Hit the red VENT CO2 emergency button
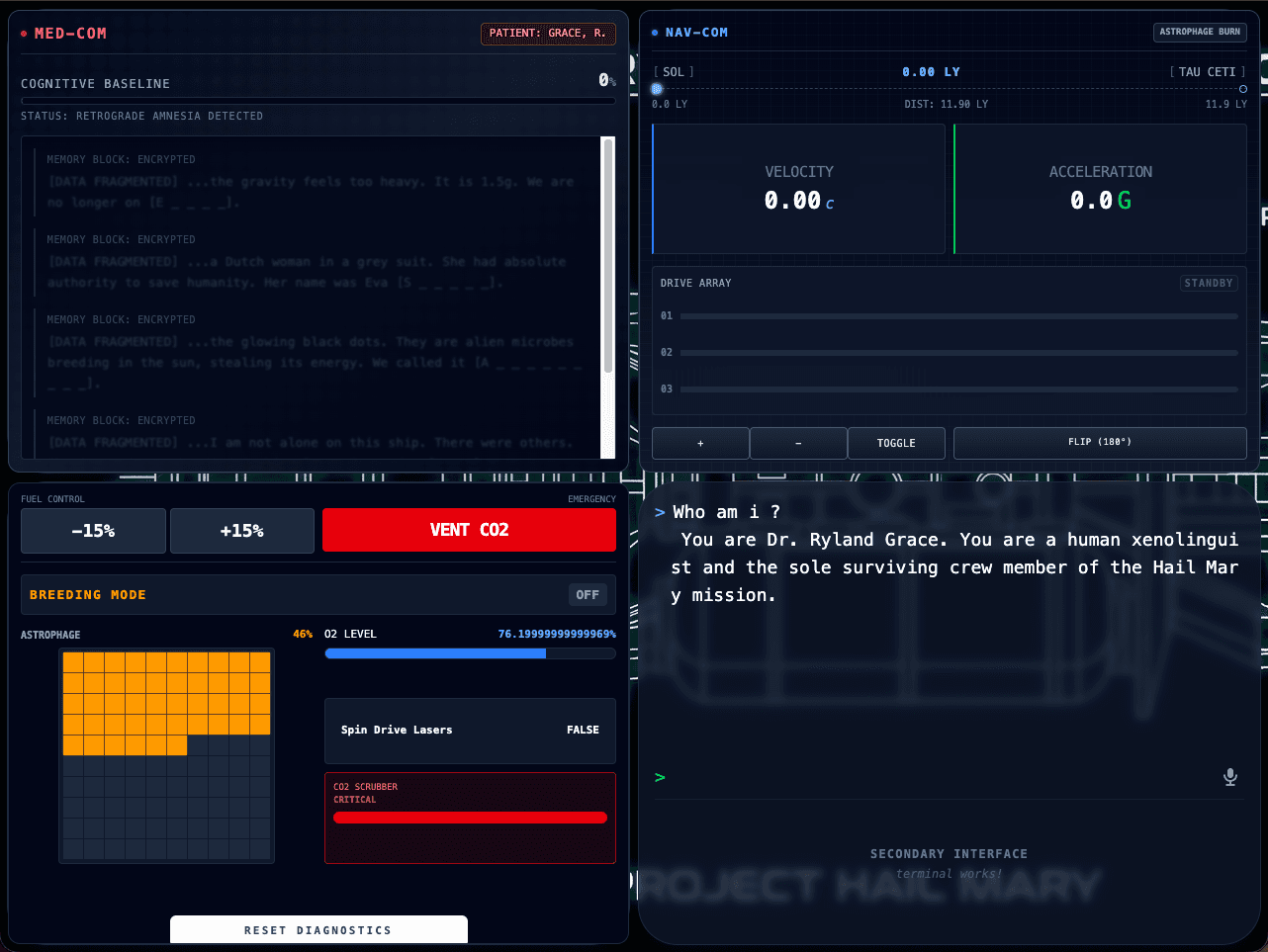 tap(469, 530)
